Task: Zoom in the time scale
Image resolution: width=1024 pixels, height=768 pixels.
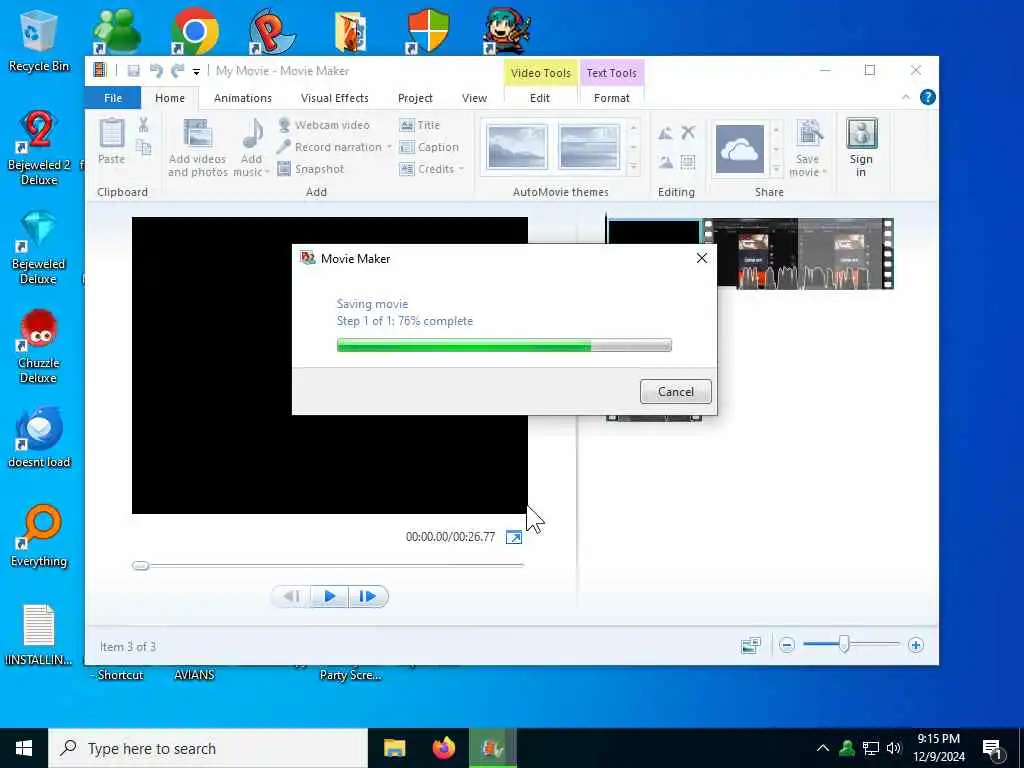Action: (x=916, y=645)
